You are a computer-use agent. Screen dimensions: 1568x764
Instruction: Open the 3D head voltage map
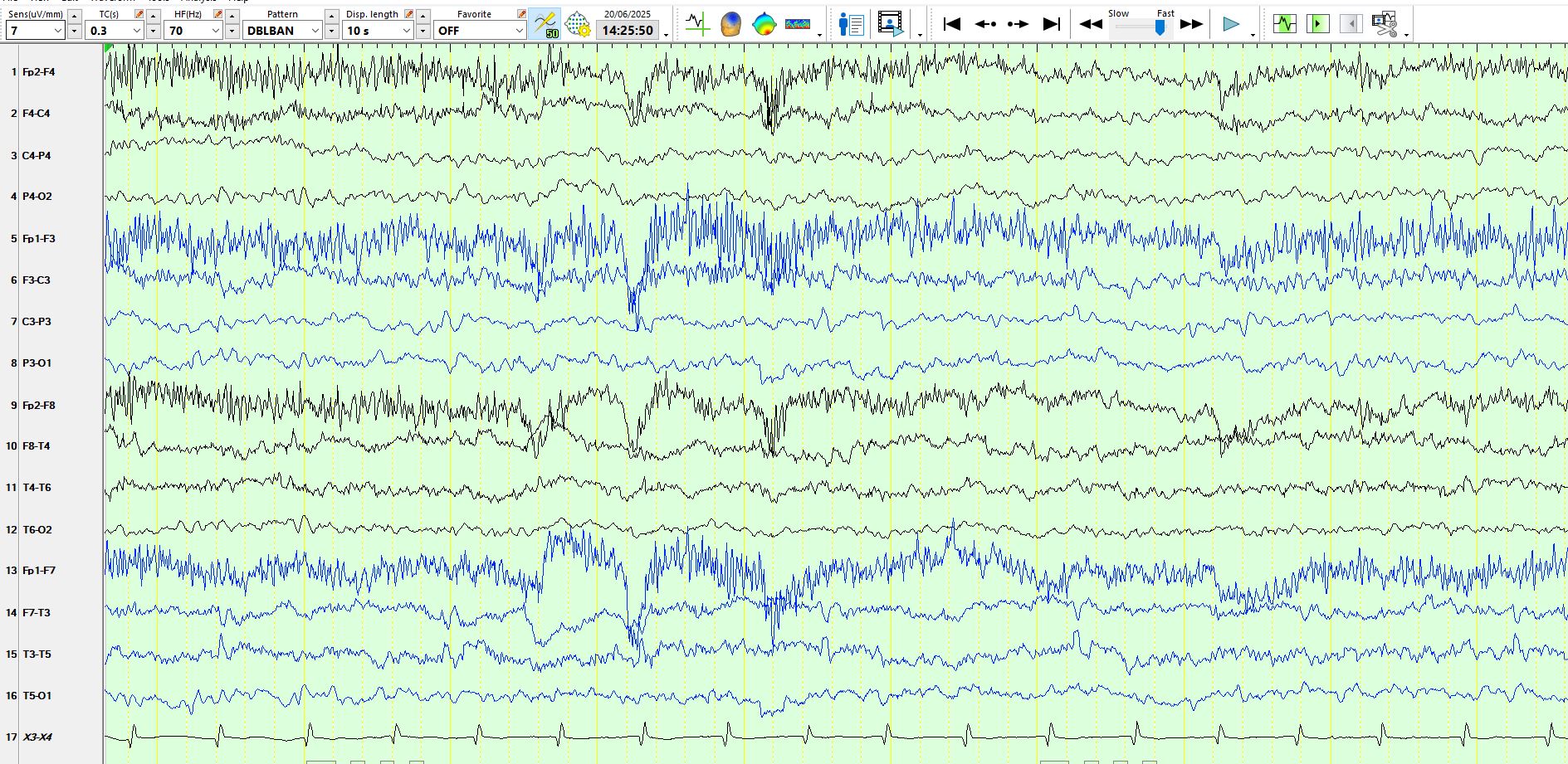730,24
